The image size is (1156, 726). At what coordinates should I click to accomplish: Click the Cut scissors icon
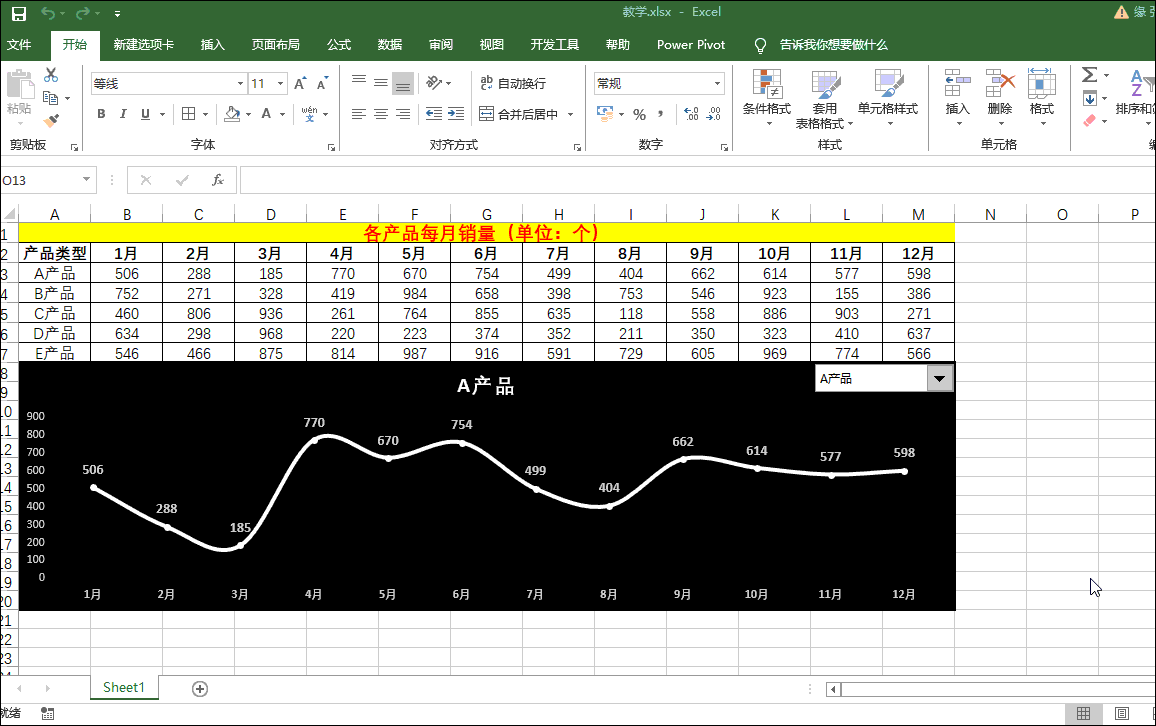point(51,75)
